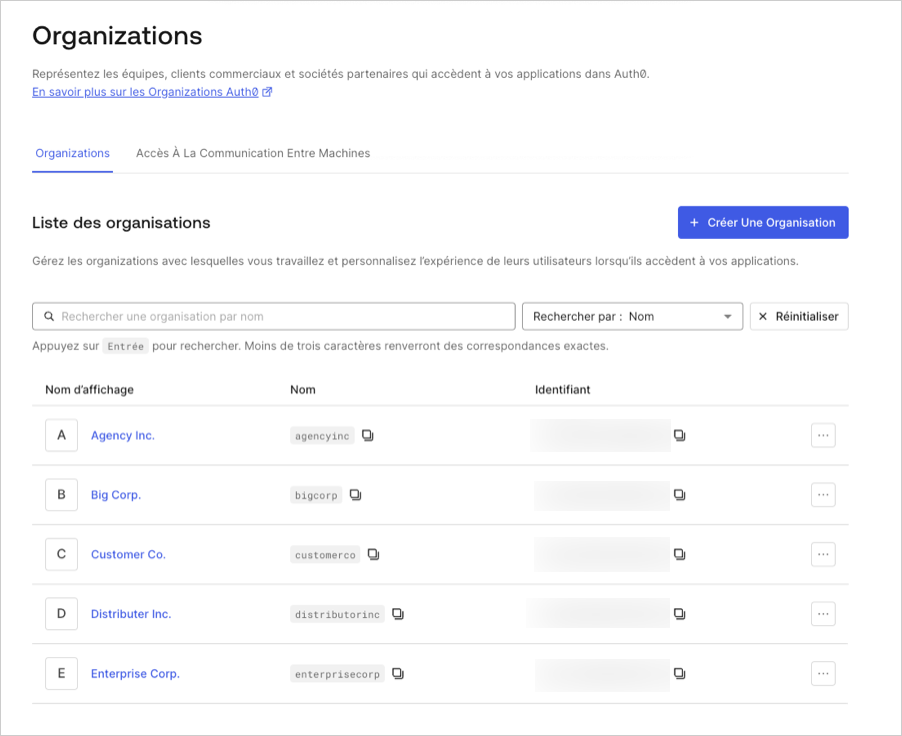Switch to the Organizations tab
The height and width of the screenshot is (736, 902).
coord(72,154)
